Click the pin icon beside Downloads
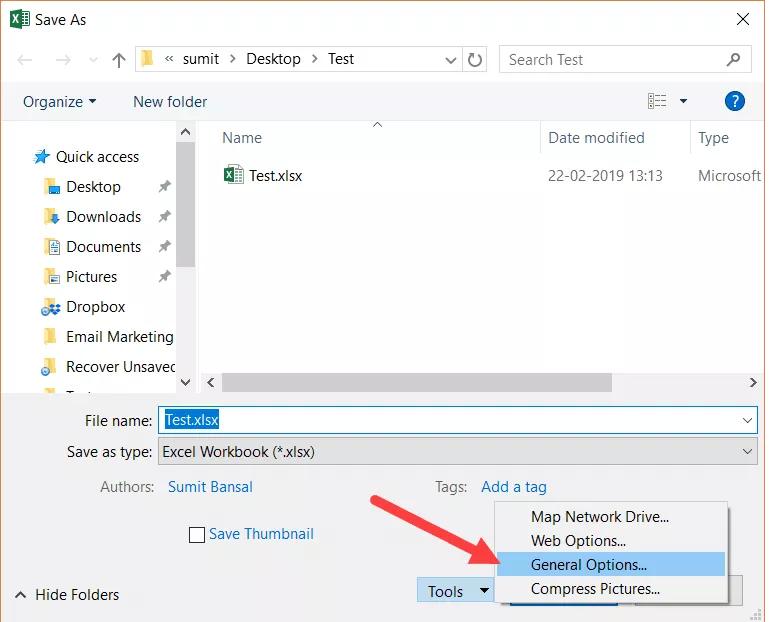 pos(164,217)
